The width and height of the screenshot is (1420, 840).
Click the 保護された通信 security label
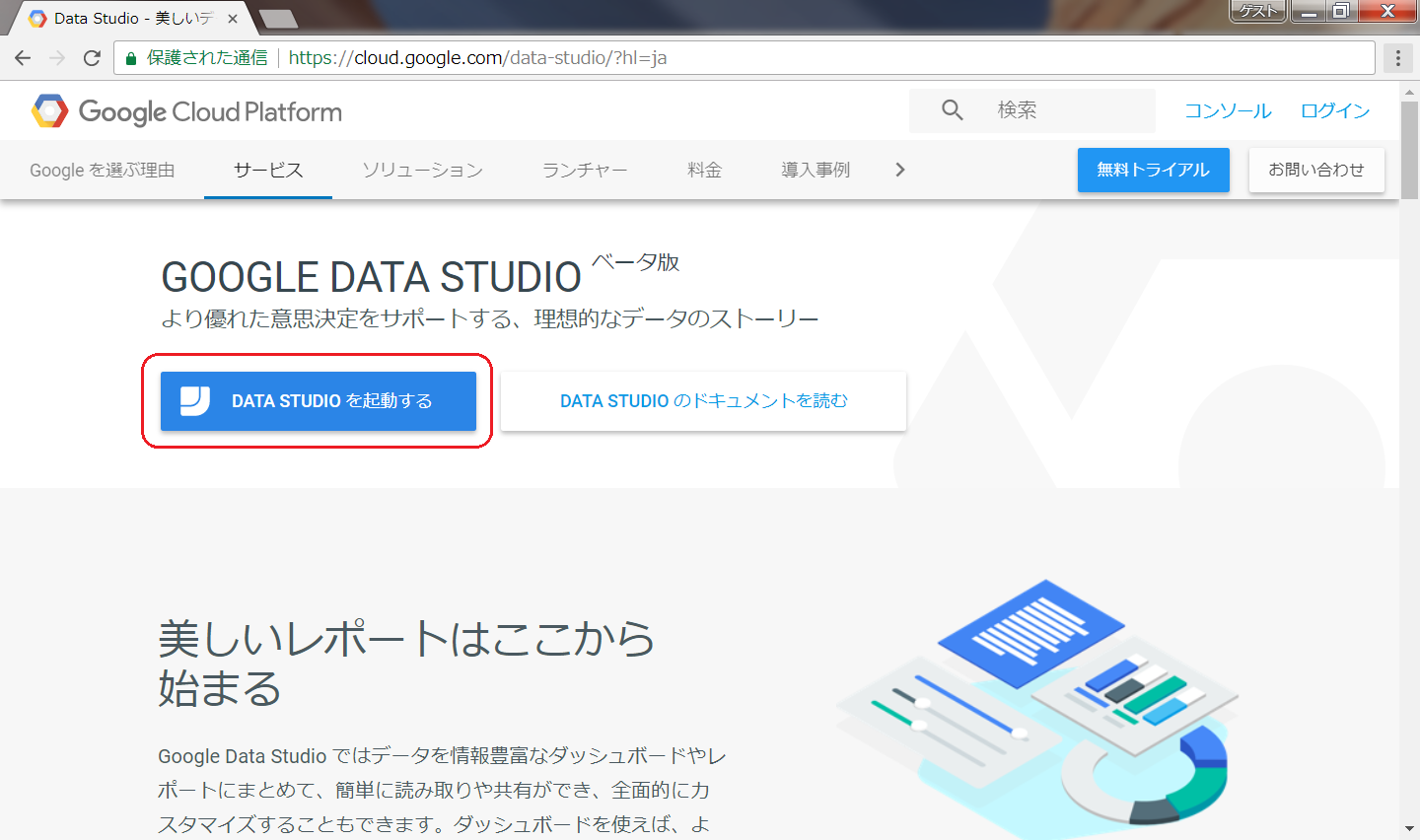(x=207, y=58)
